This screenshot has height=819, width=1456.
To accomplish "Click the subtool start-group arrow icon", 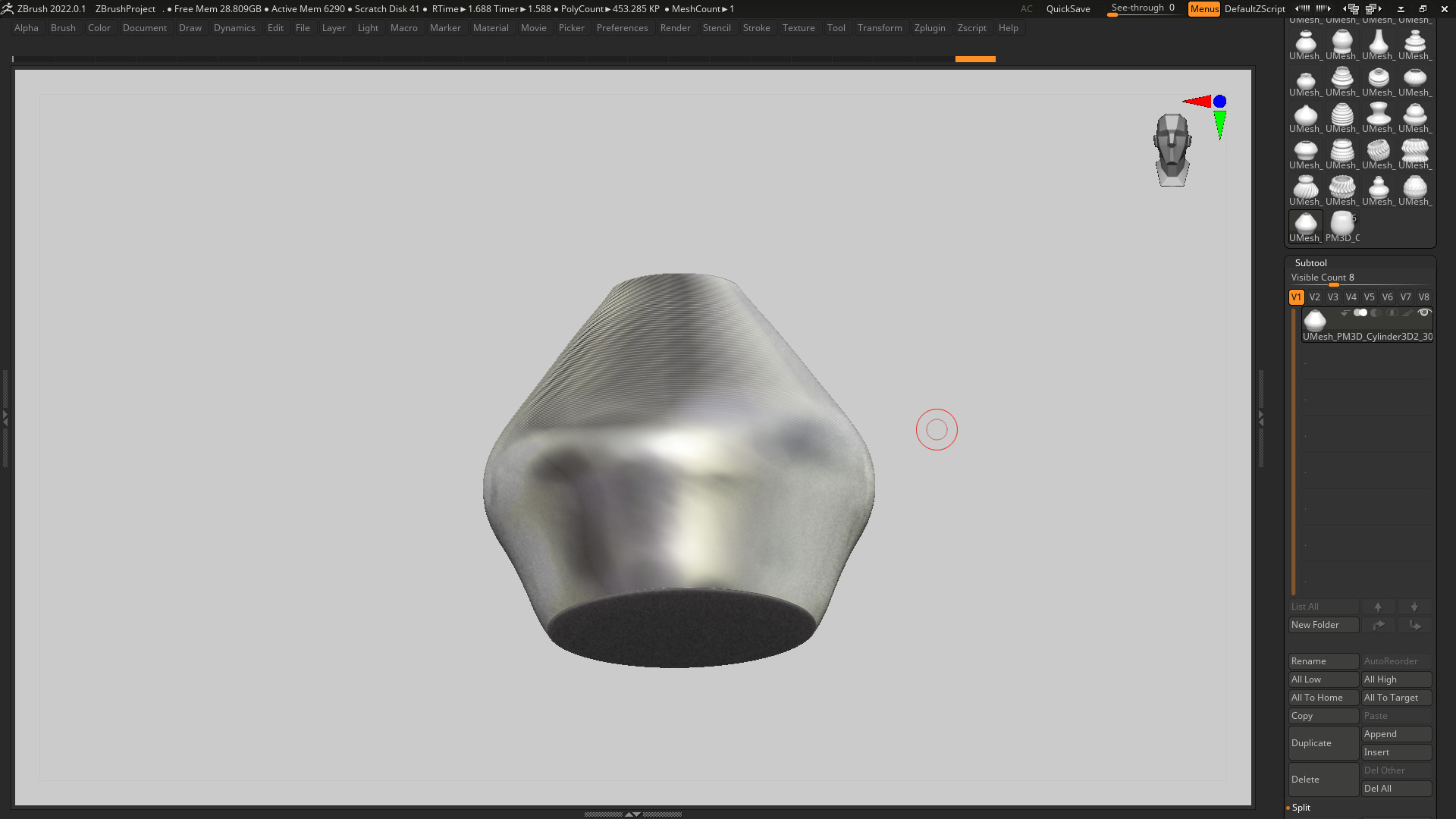I will 1345,312.
